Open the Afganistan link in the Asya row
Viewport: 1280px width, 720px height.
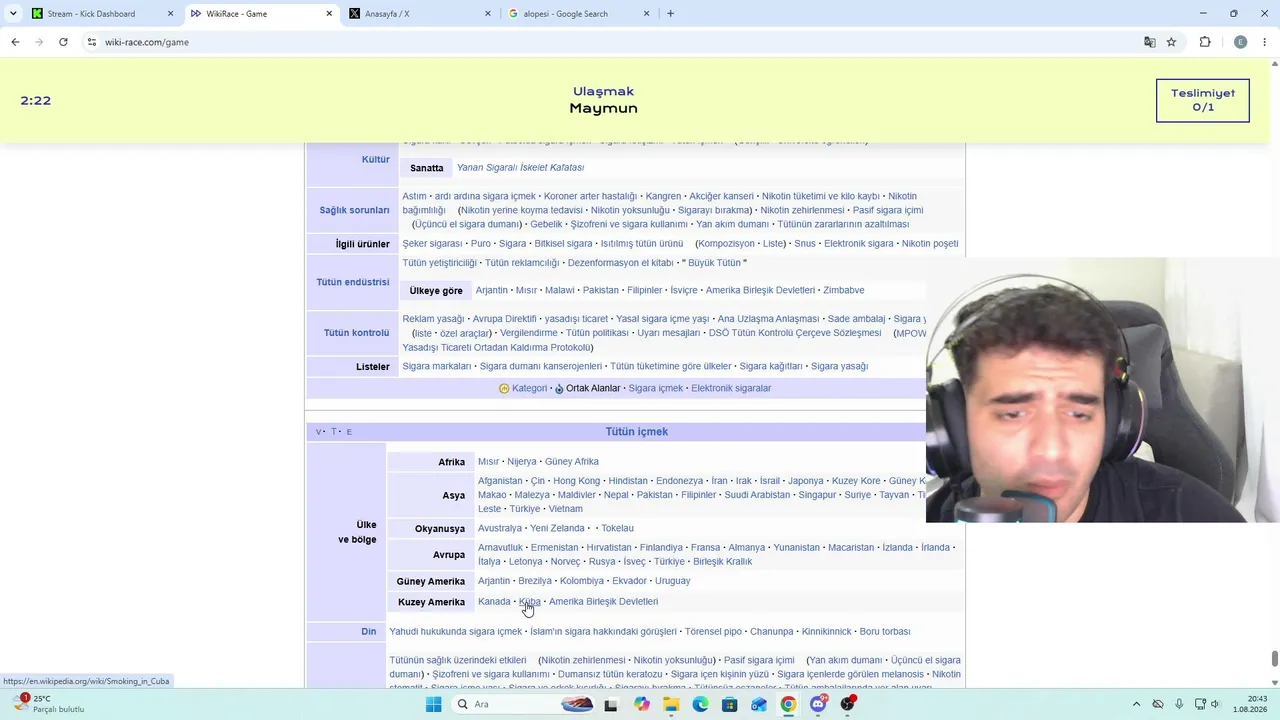coord(500,480)
